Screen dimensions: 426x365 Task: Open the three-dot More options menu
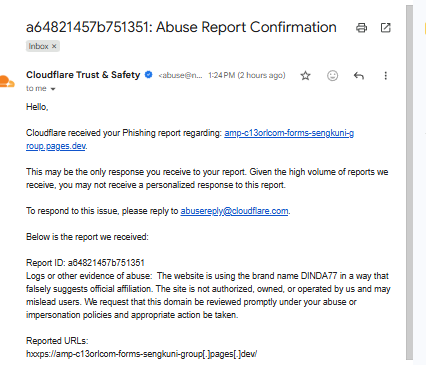(x=386, y=76)
